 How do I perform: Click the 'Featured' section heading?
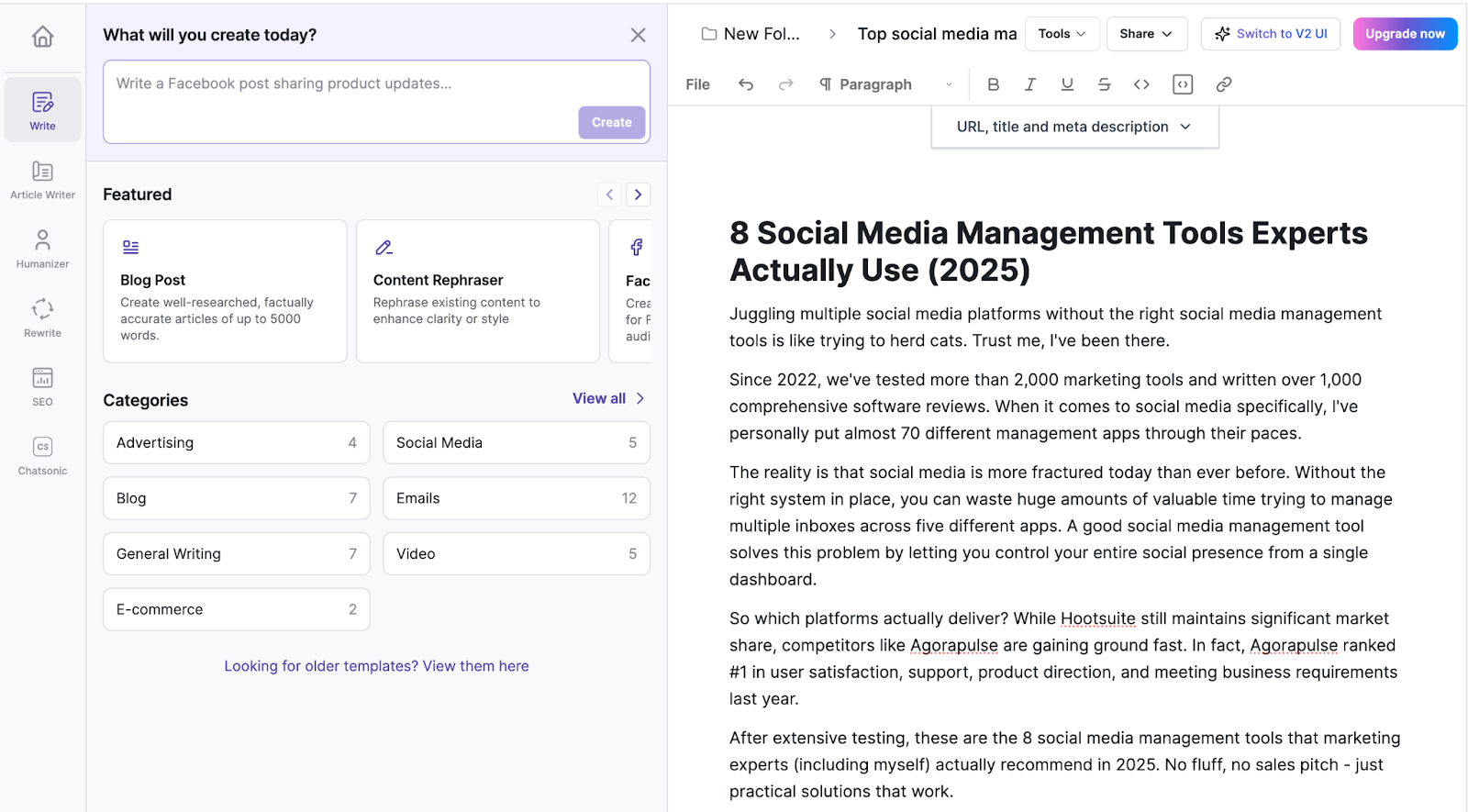pyautogui.click(x=138, y=195)
